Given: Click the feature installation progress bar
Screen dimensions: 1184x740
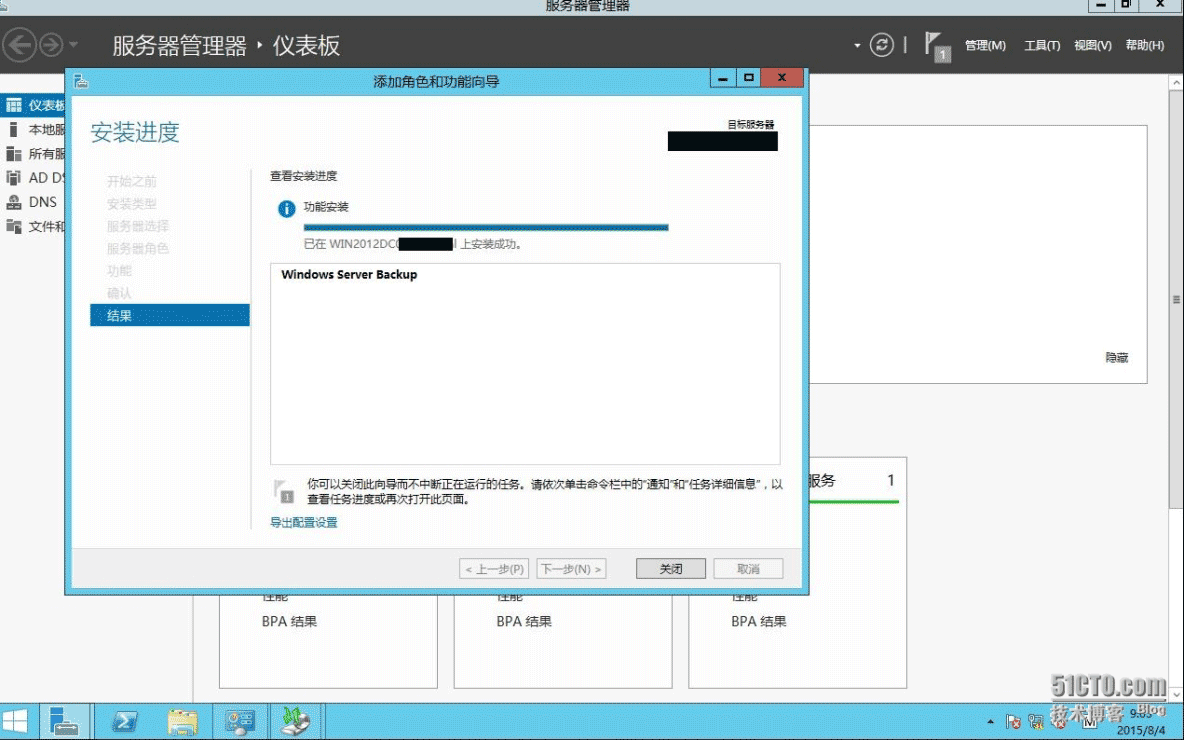Looking at the screenshot, I should 486,227.
